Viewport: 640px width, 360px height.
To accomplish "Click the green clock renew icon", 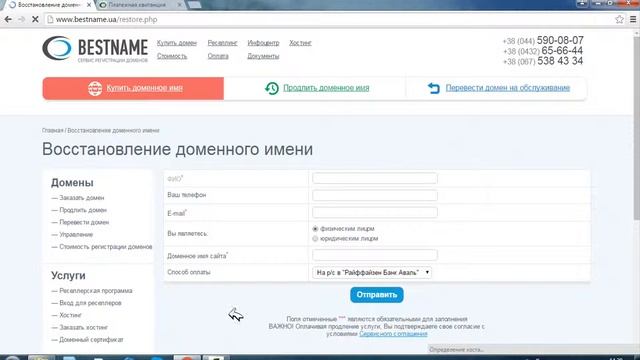I will tap(272, 88).
